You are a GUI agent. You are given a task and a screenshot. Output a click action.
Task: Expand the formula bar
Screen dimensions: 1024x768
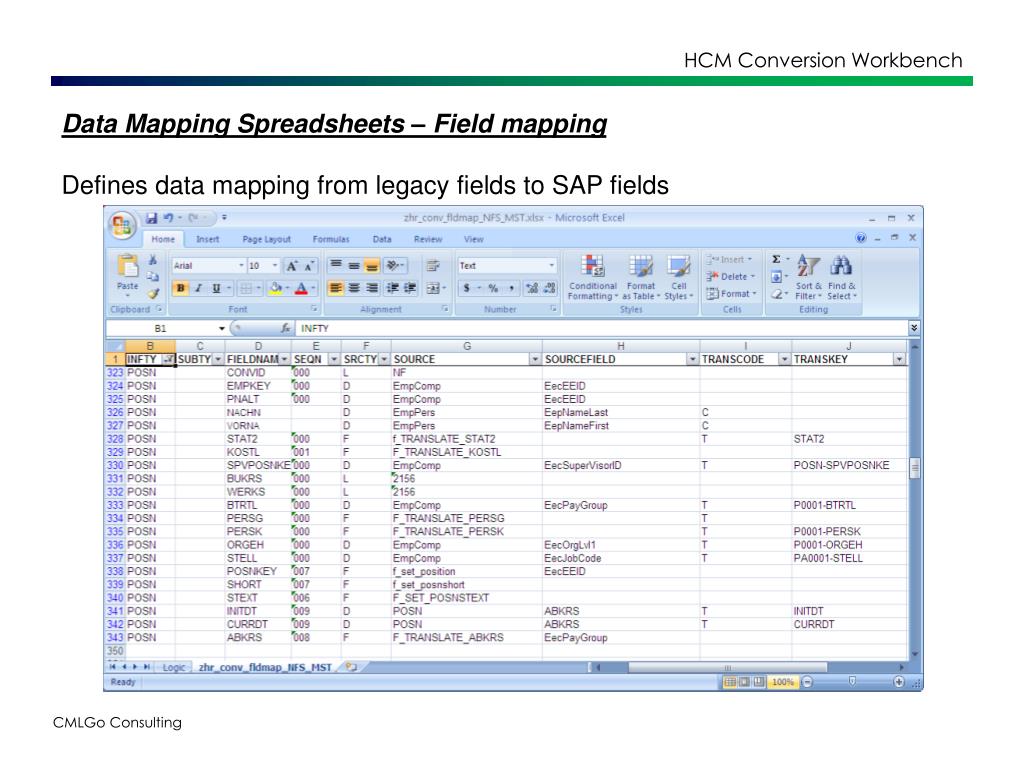coord(914,328)
